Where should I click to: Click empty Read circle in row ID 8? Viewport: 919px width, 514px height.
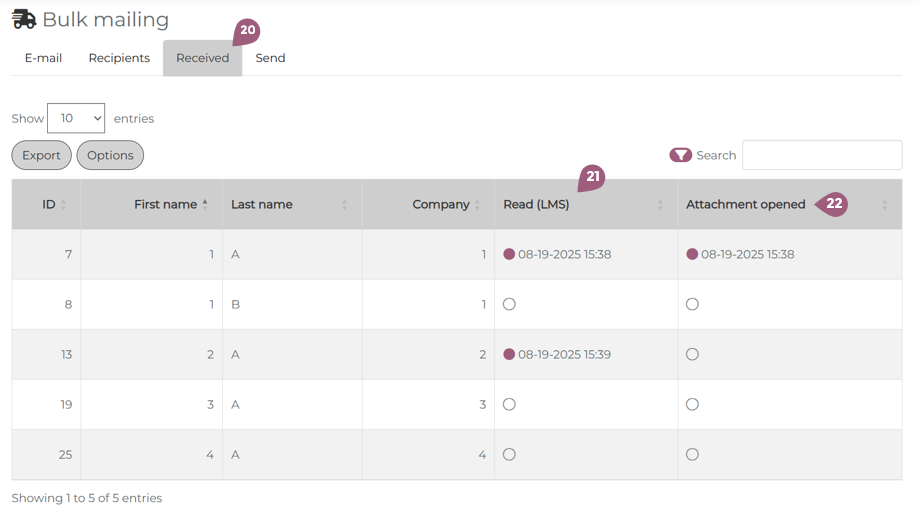coord(509,304)
